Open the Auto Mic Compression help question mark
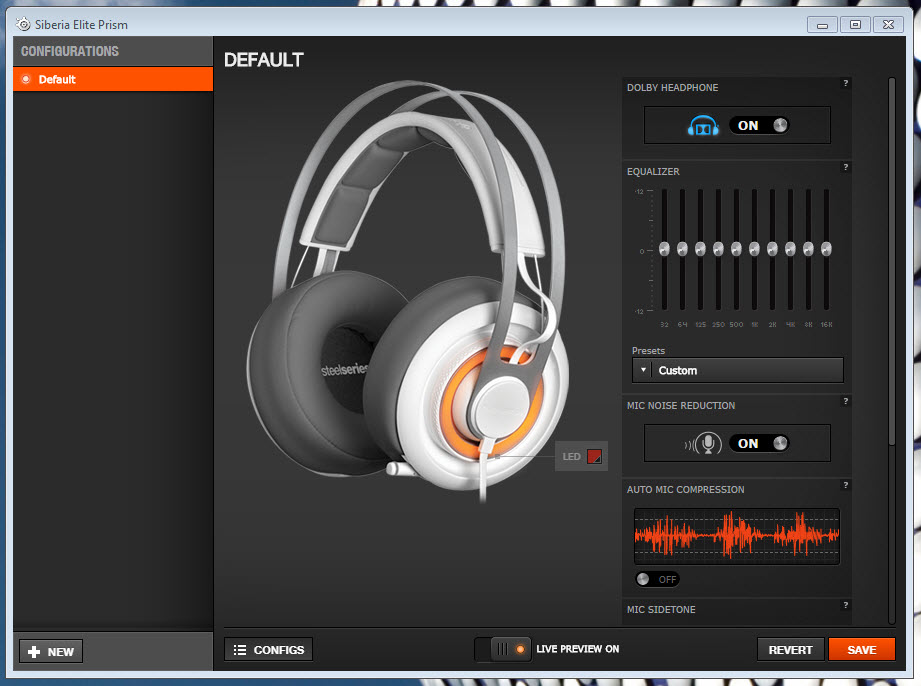The height and width of the screenshot is (686, 921). click(845, 485)
